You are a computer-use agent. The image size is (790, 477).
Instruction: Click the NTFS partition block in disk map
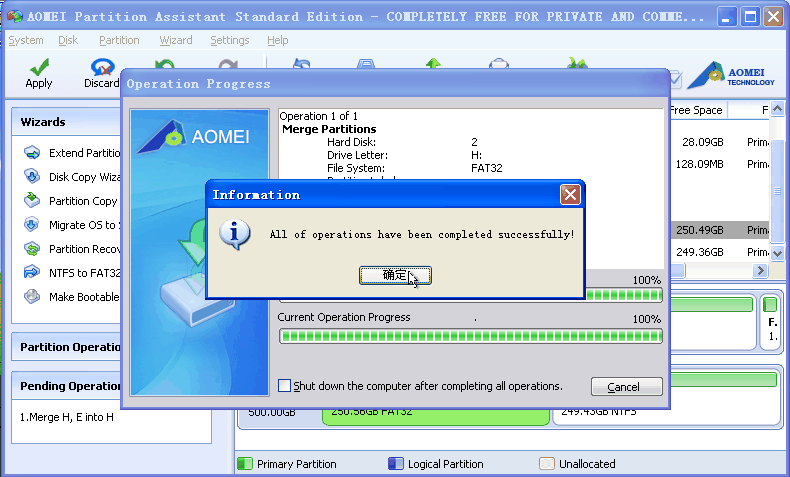click(667, 416)
